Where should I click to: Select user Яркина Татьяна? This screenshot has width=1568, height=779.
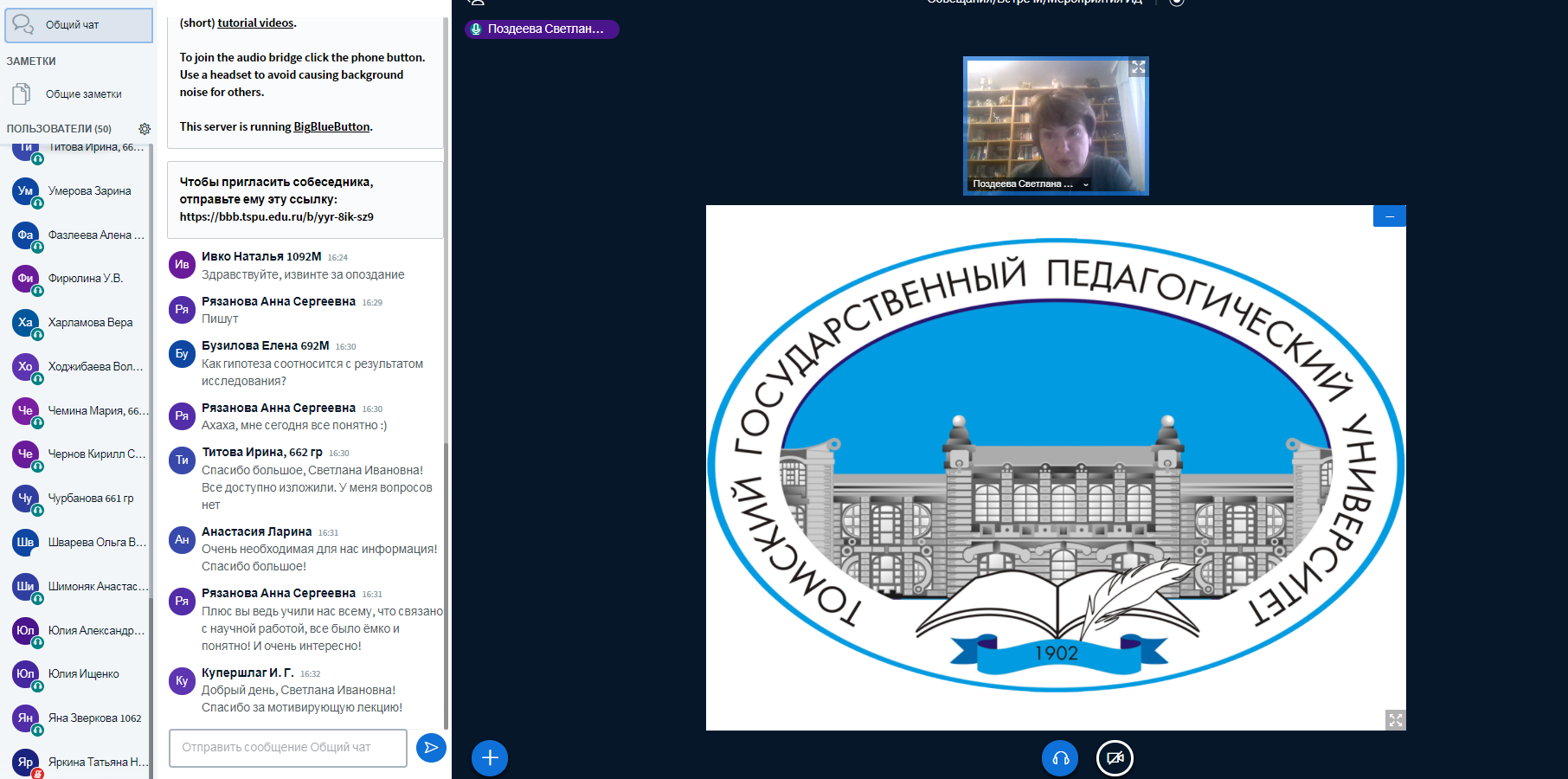79,763
